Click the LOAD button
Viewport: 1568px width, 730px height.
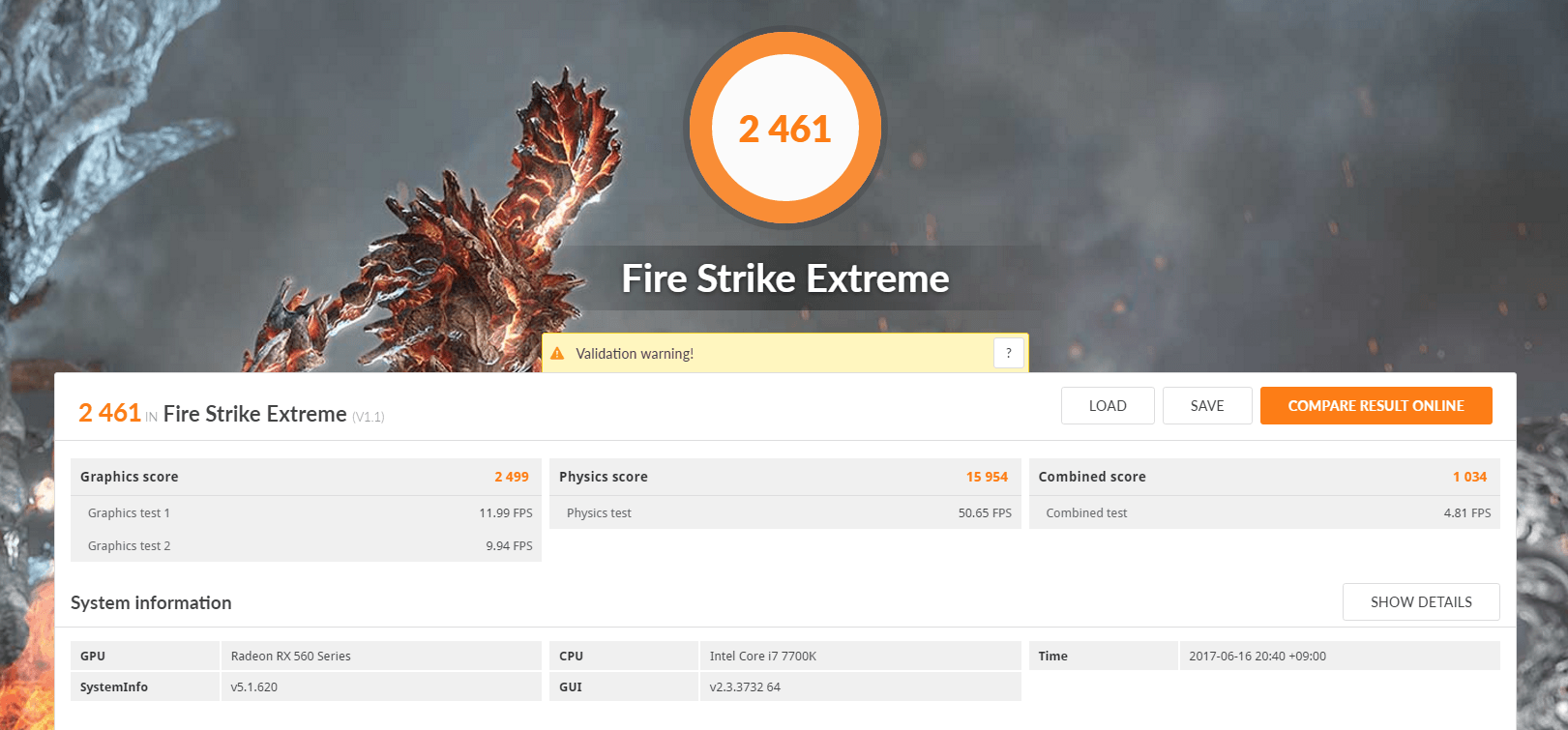(x=1108, y=406)
